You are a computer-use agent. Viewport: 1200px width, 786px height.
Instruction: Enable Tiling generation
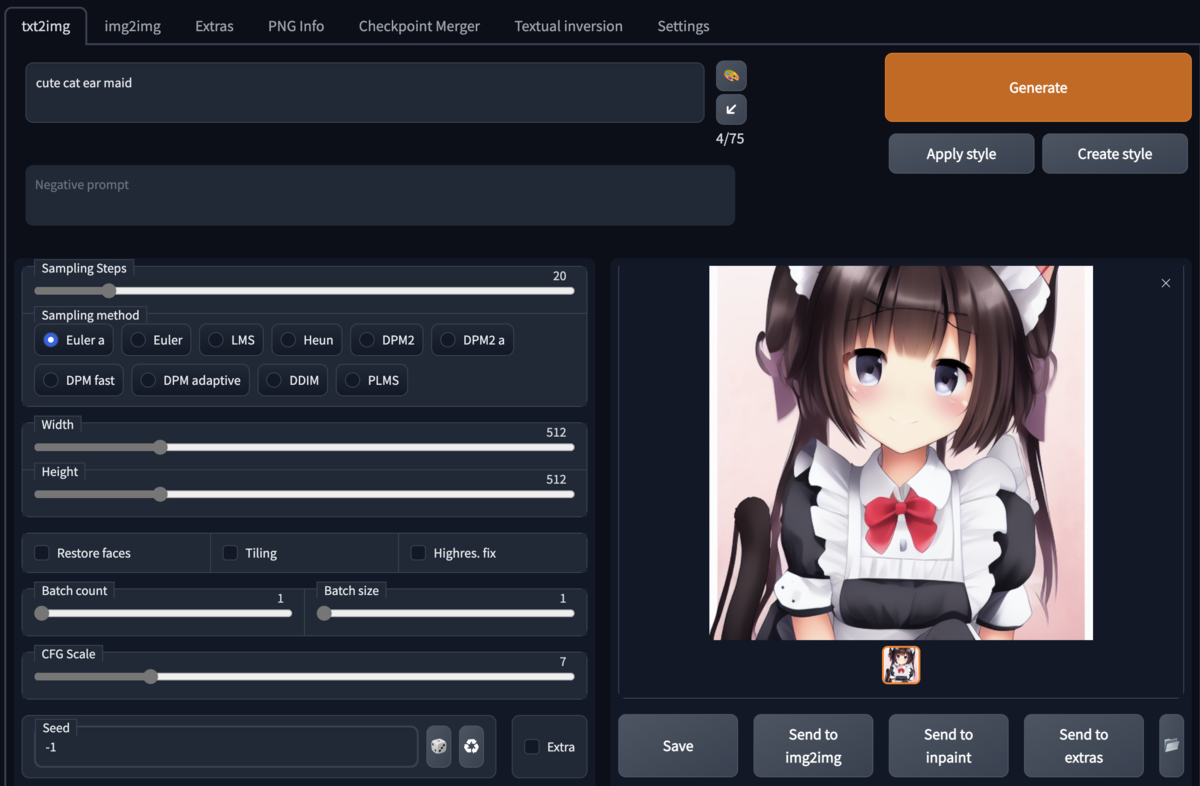(x=229, y=552)
